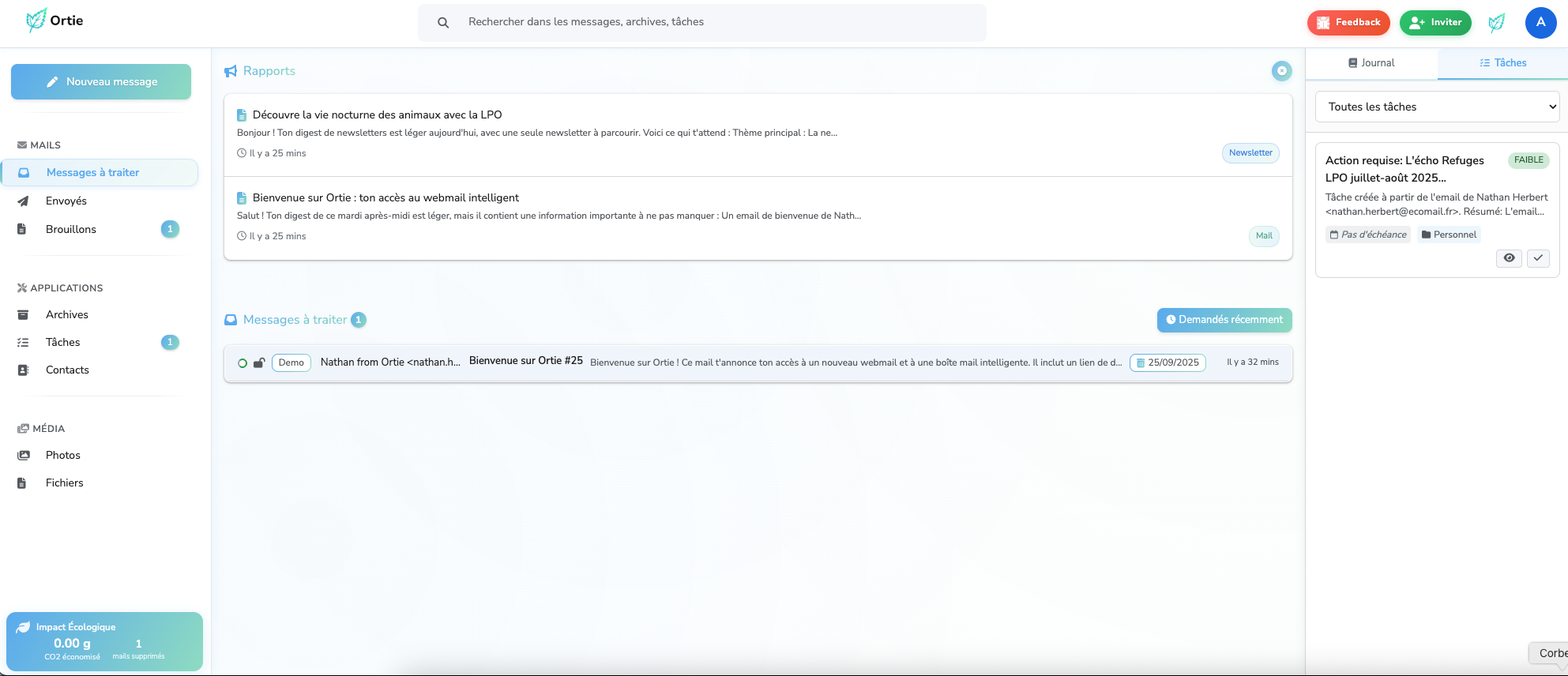Select the Tâches tab in right panel
This screenshot has width=1568, height=676.
click(1502, 63)
